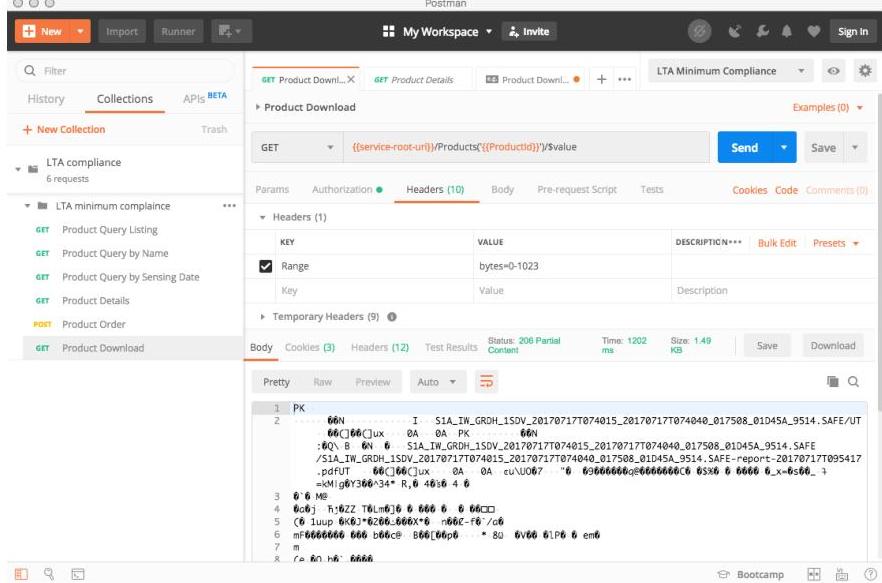The width and height of the screenshot is (882, 583).
Task: Open the New button dropdown arrow
Action: pos(80,32)
